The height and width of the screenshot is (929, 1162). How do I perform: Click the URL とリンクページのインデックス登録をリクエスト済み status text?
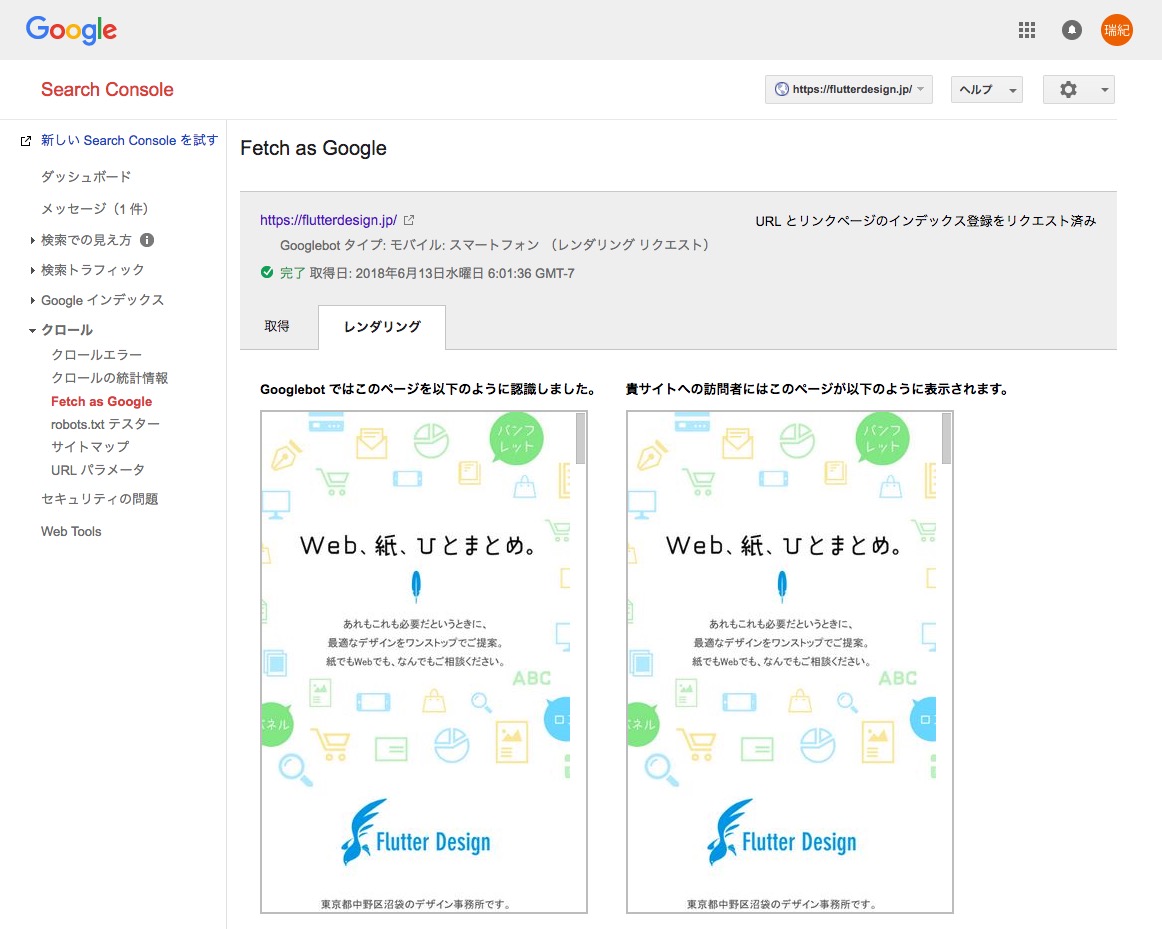(x=926, y=221)
